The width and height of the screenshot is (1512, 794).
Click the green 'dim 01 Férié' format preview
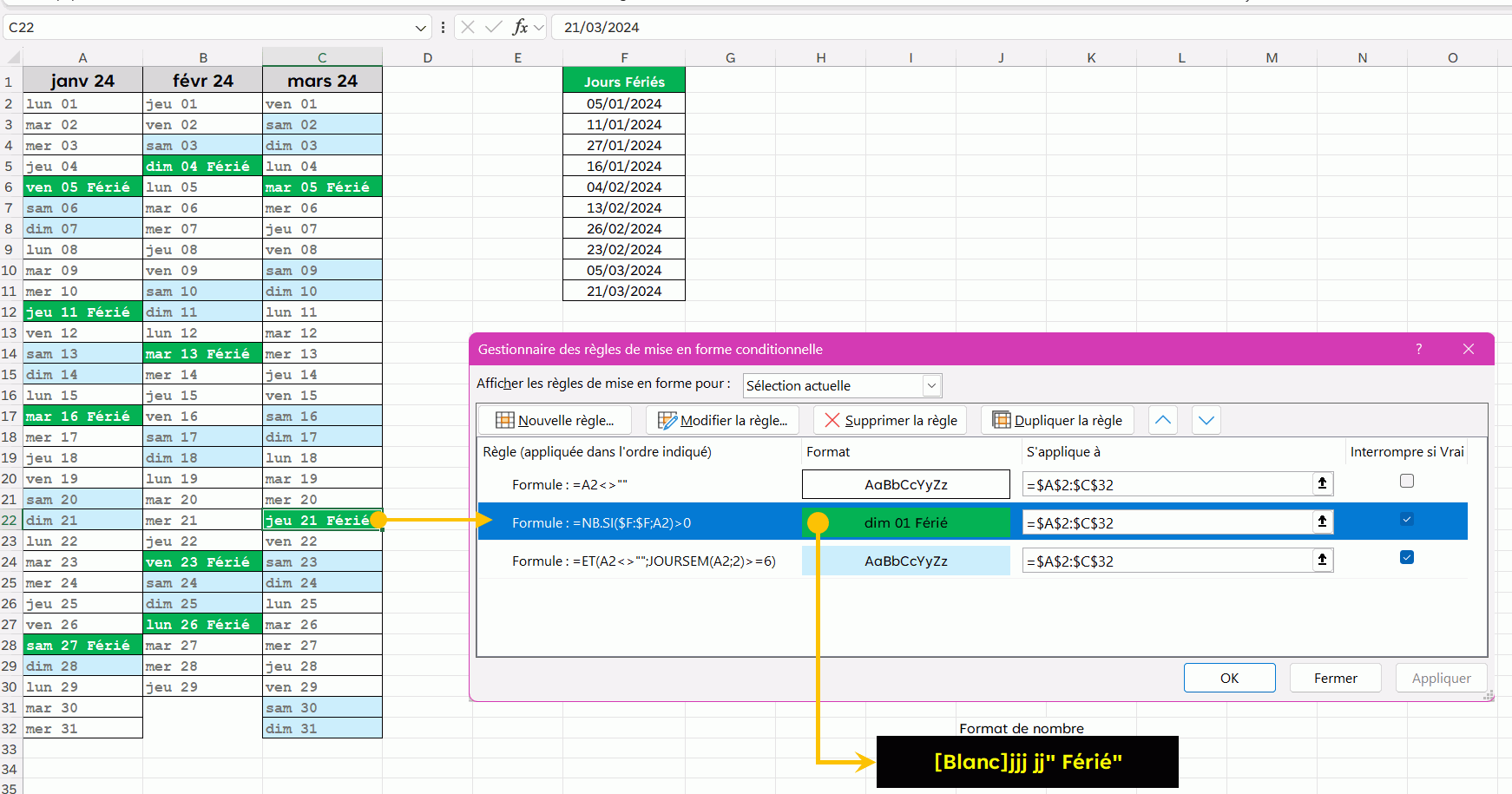(x=905, y=522)
